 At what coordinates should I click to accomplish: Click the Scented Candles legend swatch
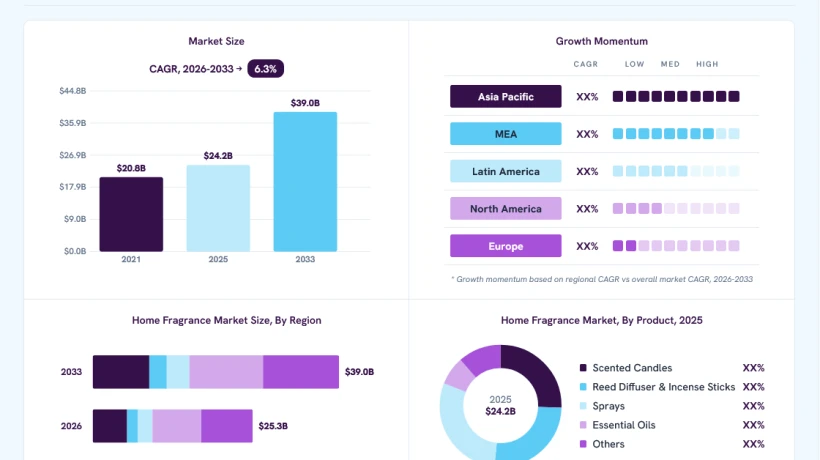click(583, 368)
